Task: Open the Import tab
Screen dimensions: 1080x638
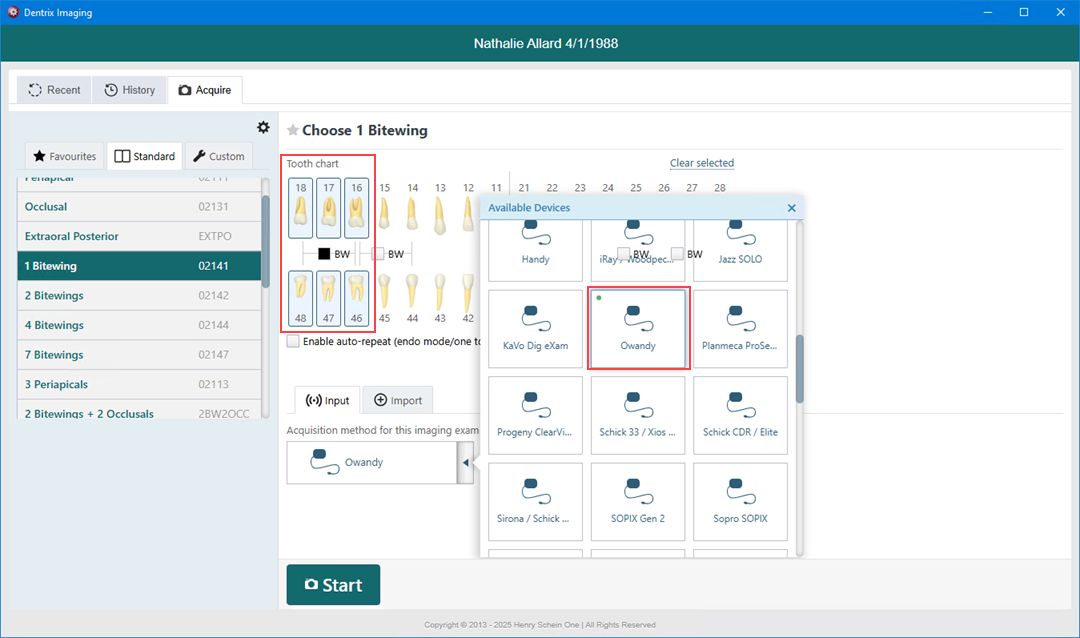Action: (x=398, y=400)
